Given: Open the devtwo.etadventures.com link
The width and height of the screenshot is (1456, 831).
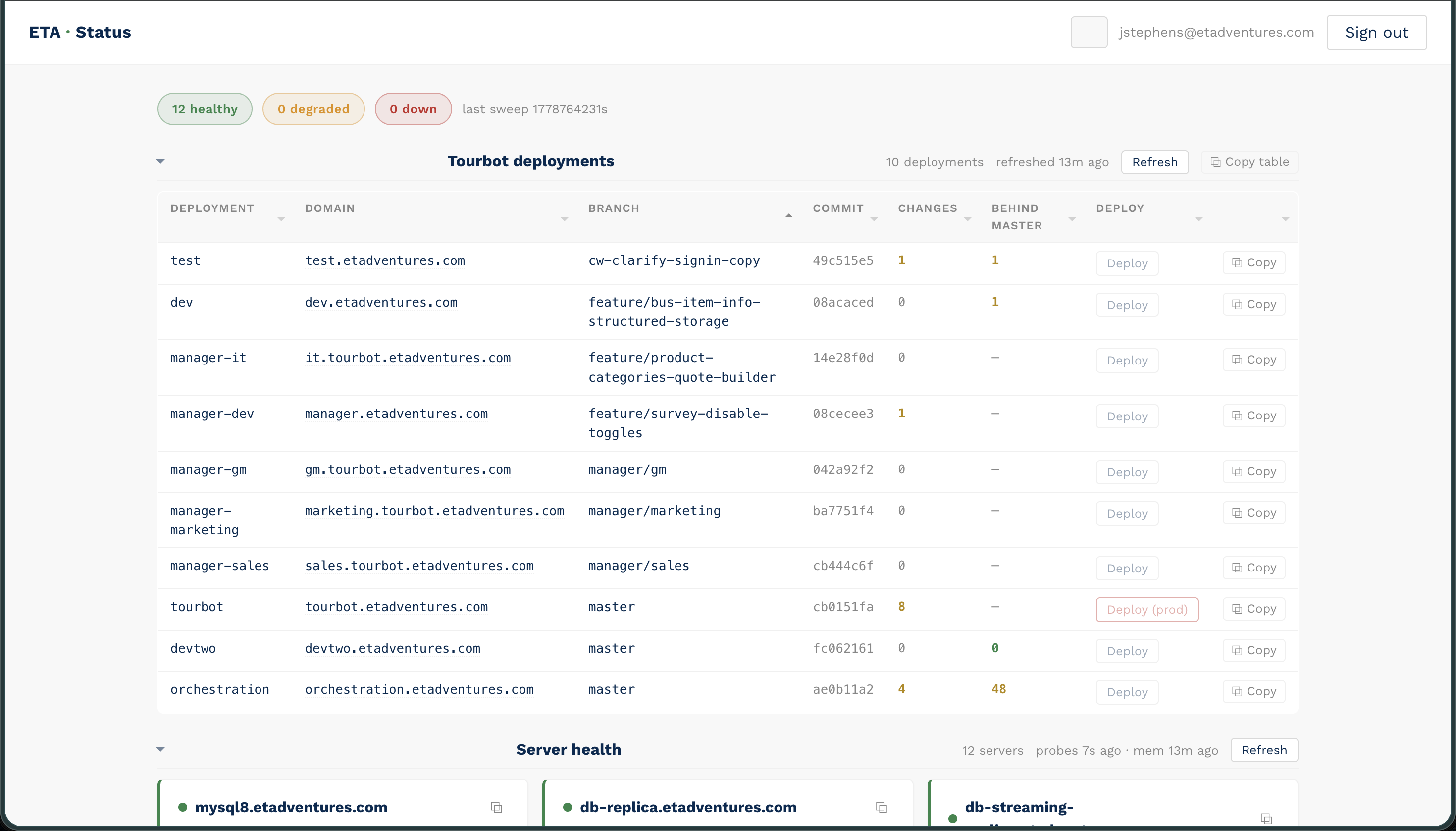Looking at the screenshot, I should pos(392,648).
